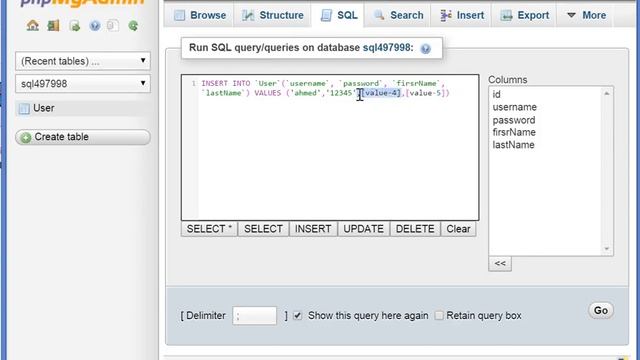640x360 pixels.
Task: Click the SELECT query template button
Action: point(263,229)
